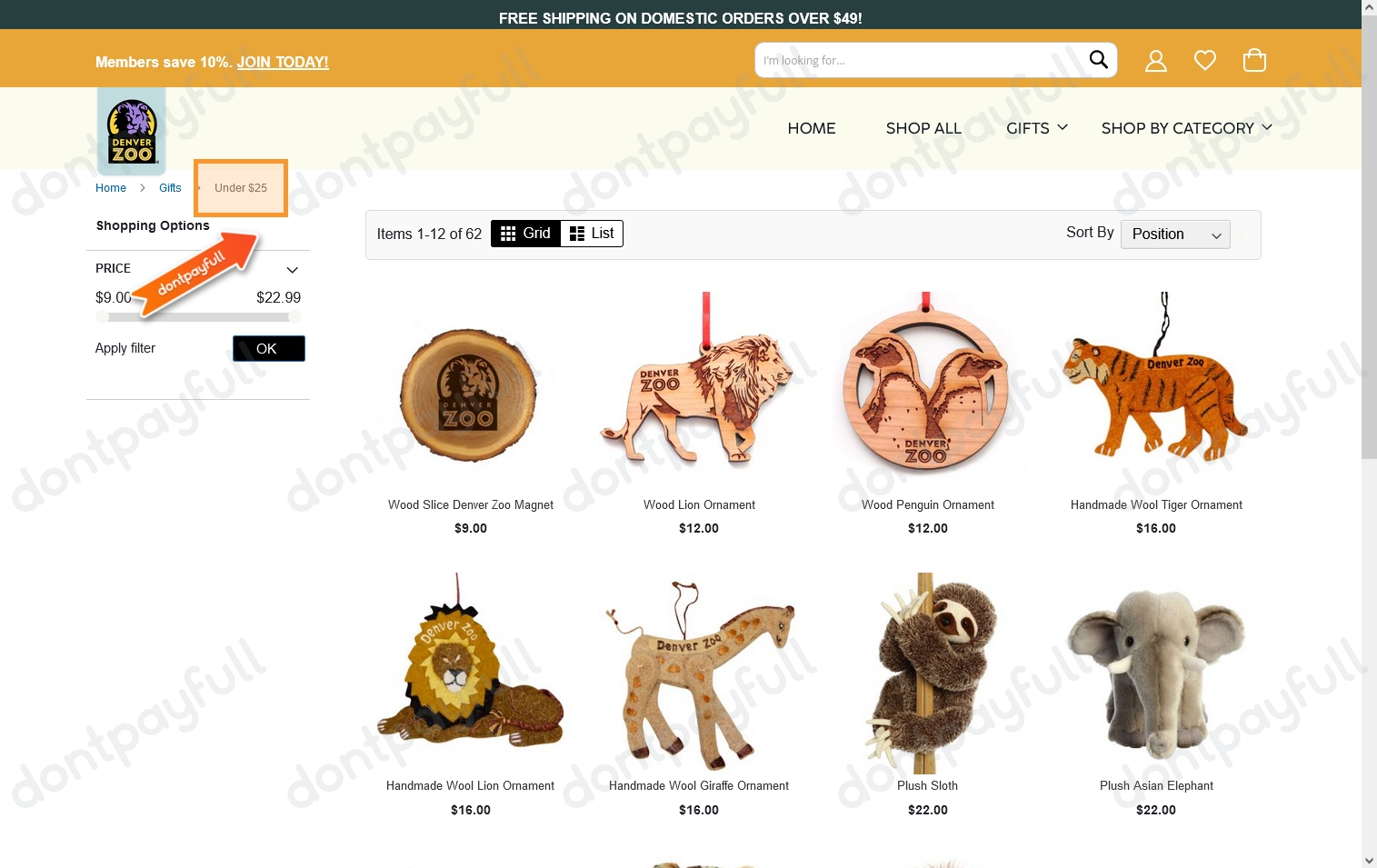Click the search magnifier icon
The width and height of the screenshot is (1377, 868).
(x=1098, y=60)
